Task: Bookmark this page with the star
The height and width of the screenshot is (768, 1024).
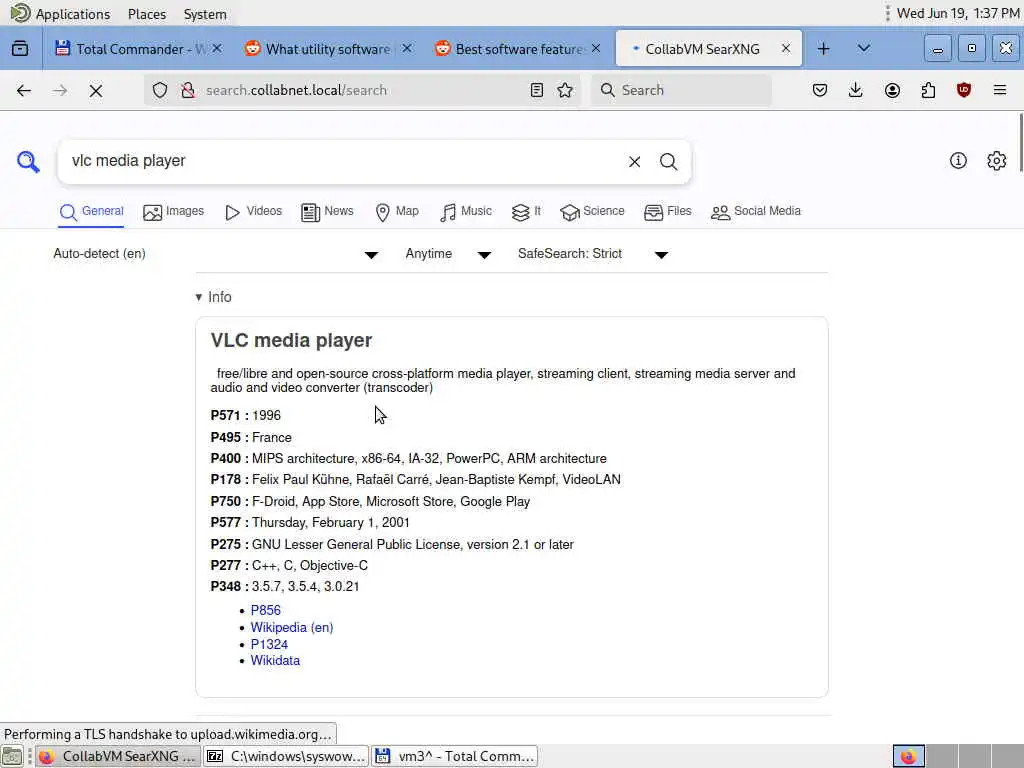Action: click(565, 90)
